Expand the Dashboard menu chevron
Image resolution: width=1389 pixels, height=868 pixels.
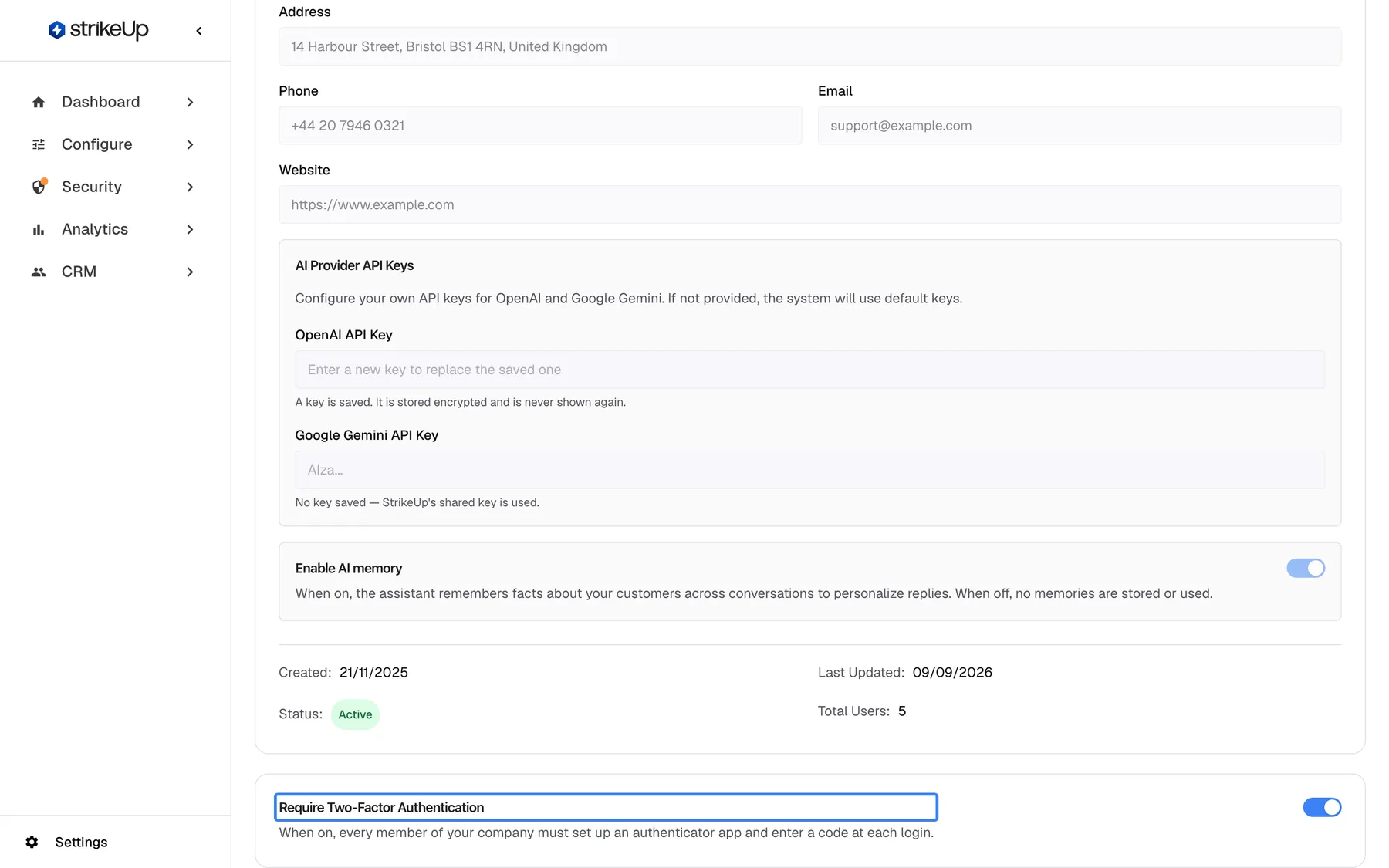pyautogui.click(x=190, y=102)
